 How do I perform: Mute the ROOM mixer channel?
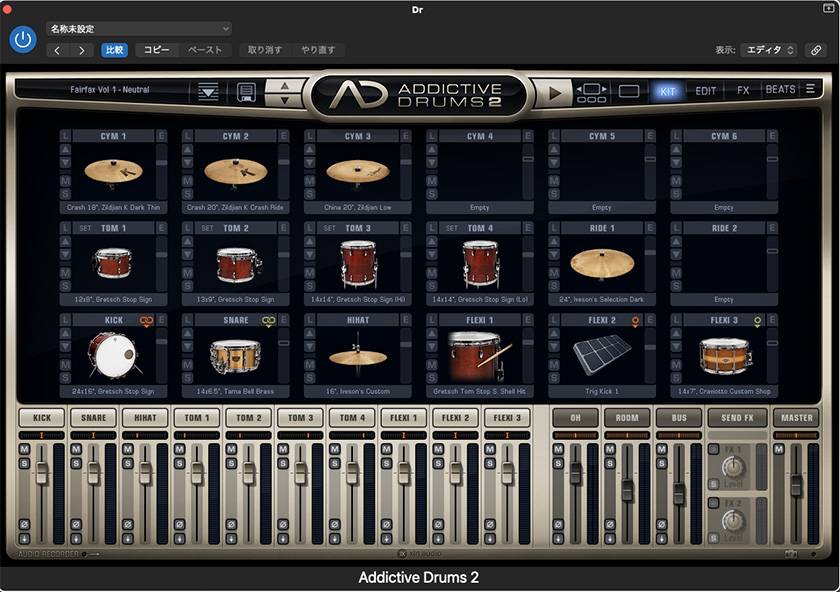(610, 449)
